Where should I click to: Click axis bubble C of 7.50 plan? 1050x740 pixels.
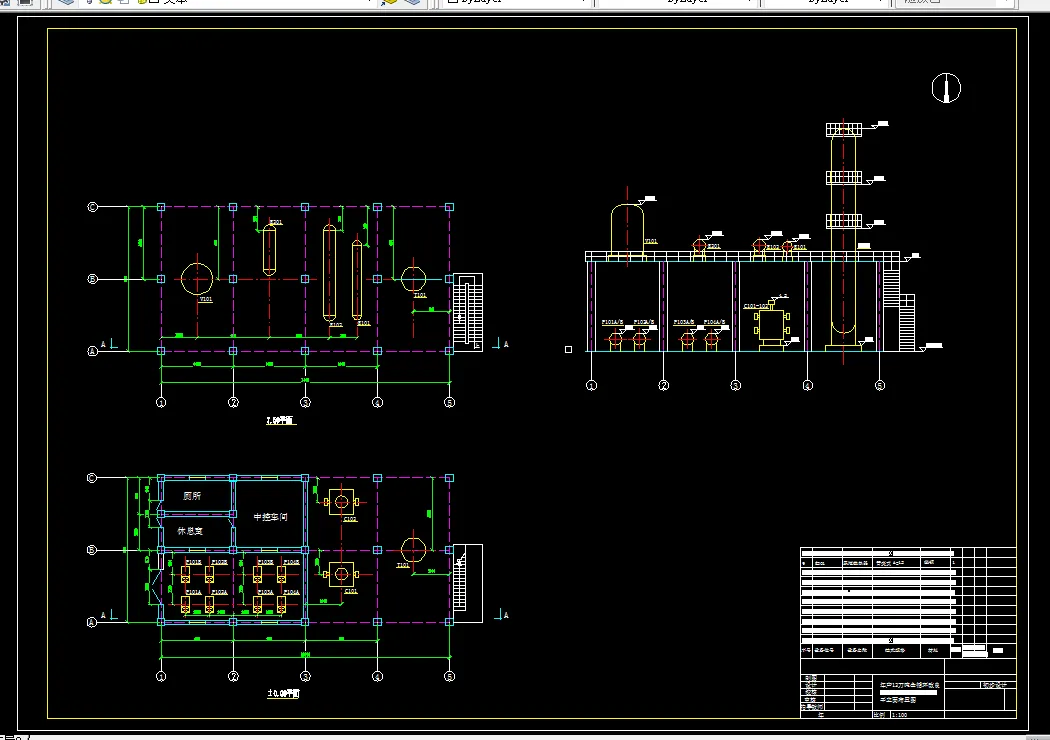[x=92, y=207]
